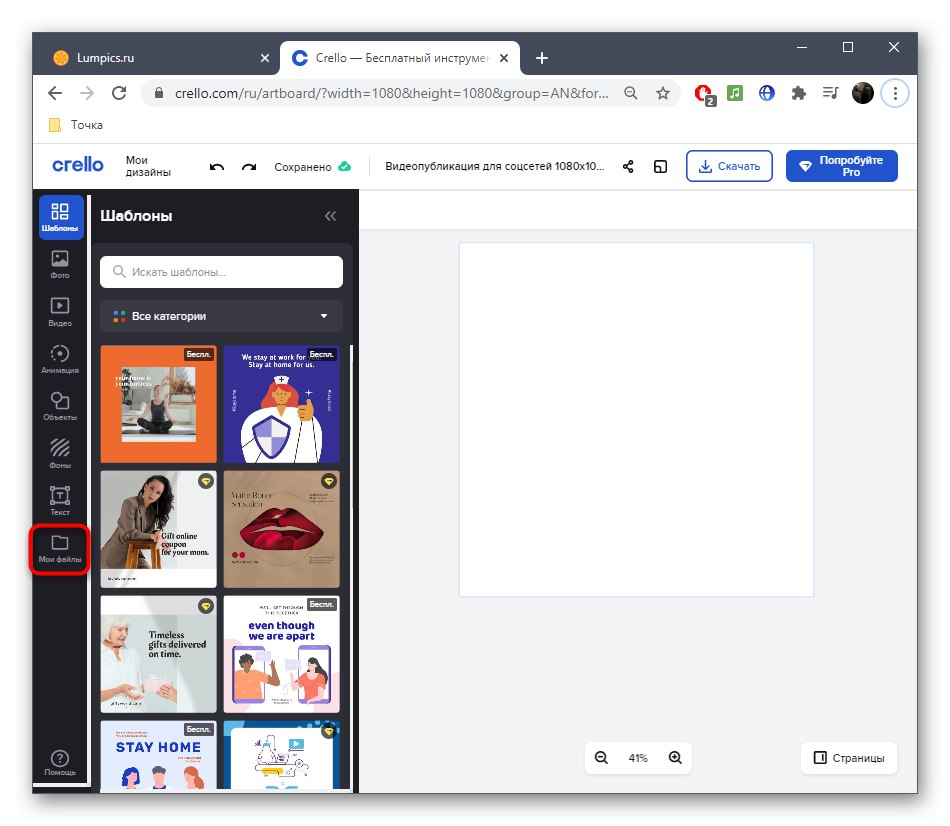Open the Анимация sidebar section
Viewport: 950px width, 826px height.
click(x=60, y=359)
